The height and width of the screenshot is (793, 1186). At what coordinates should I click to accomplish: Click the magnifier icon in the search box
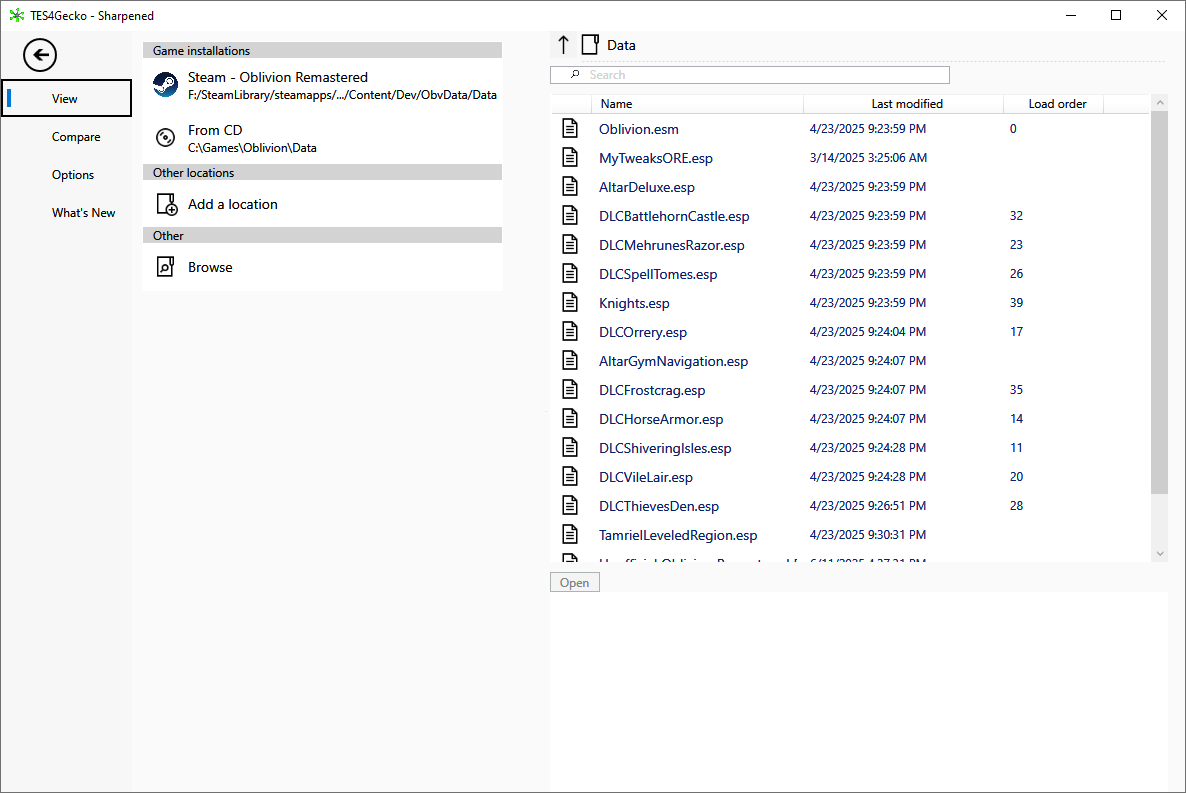[576, 74]
